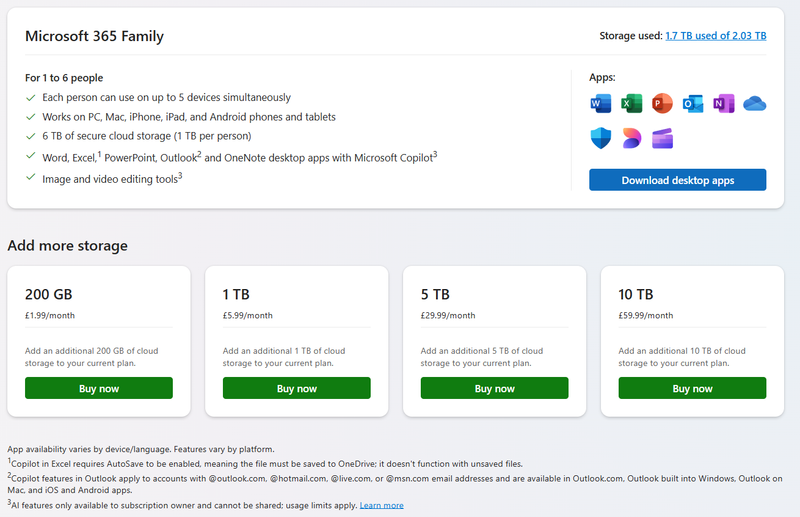Open the 1.7 TB storage used link
The image size is (800, 517).
pos(715,36)
